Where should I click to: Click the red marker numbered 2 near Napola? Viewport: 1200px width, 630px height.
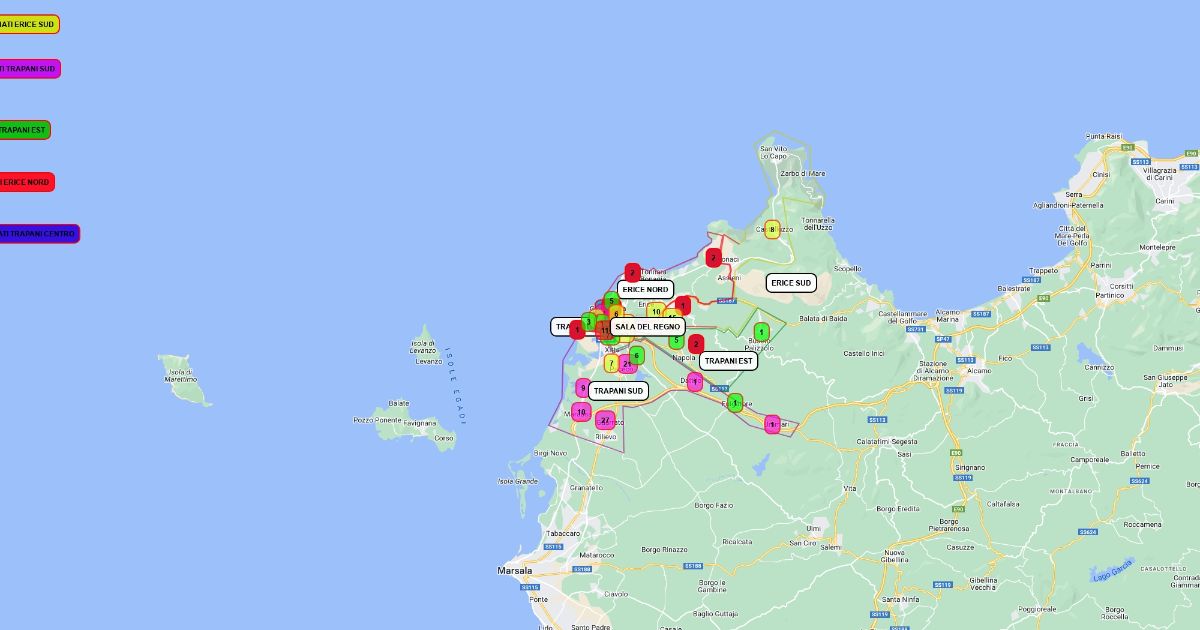pos(696,344)
